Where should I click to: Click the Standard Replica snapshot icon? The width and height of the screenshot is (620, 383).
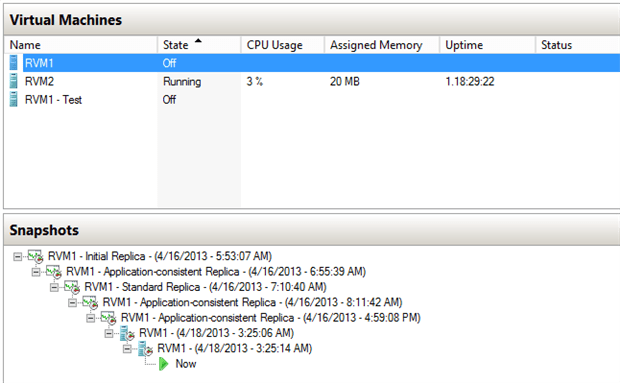(72, 287)
